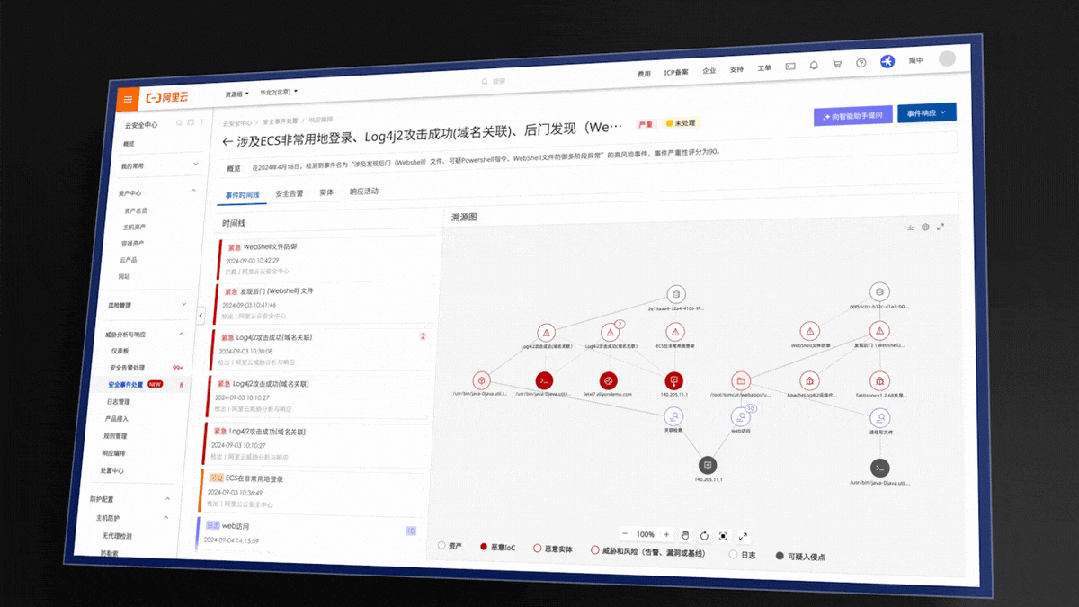This screenshot has height=607, width=1079.
Task: Click the help question mark icon
Action: tap(861, 63)
